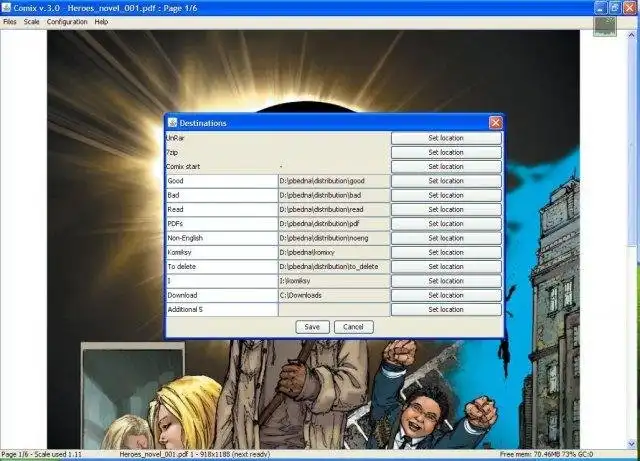Click the I:\komiksy path

click(x=334, y=281)
